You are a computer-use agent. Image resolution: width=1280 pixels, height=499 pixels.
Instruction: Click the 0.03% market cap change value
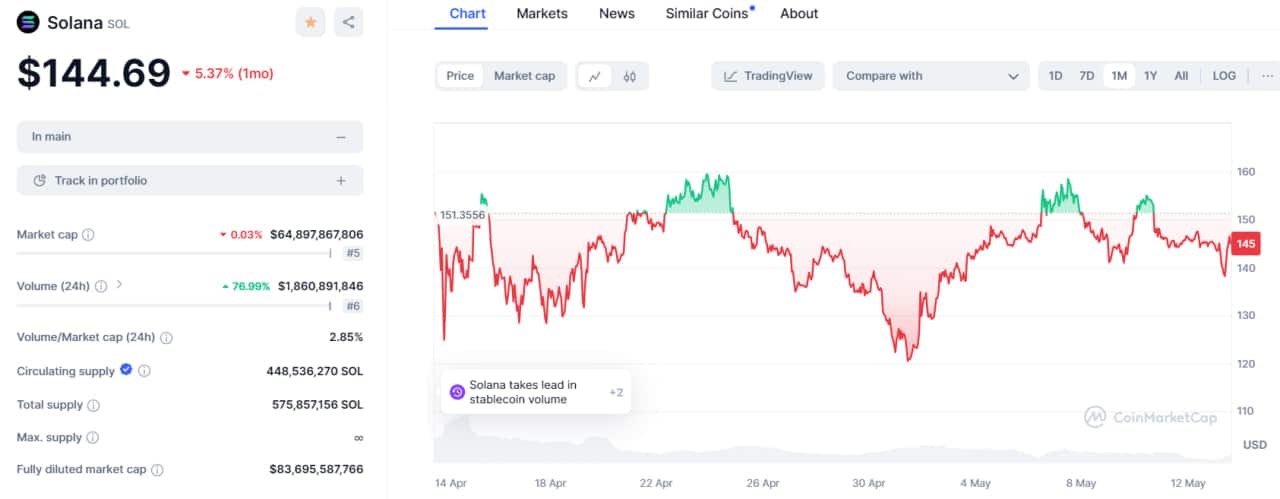tap(247, 235)
